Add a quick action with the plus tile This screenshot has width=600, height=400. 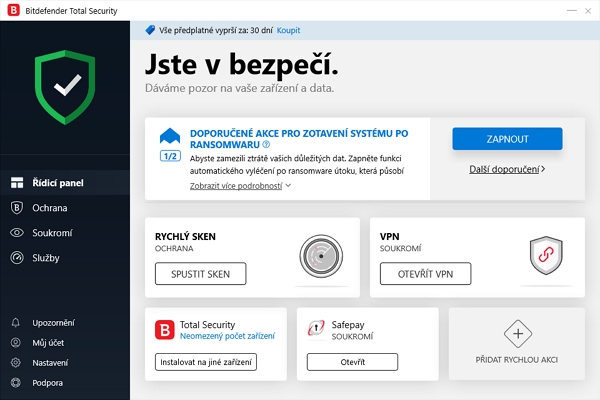[x=517, y=344]
